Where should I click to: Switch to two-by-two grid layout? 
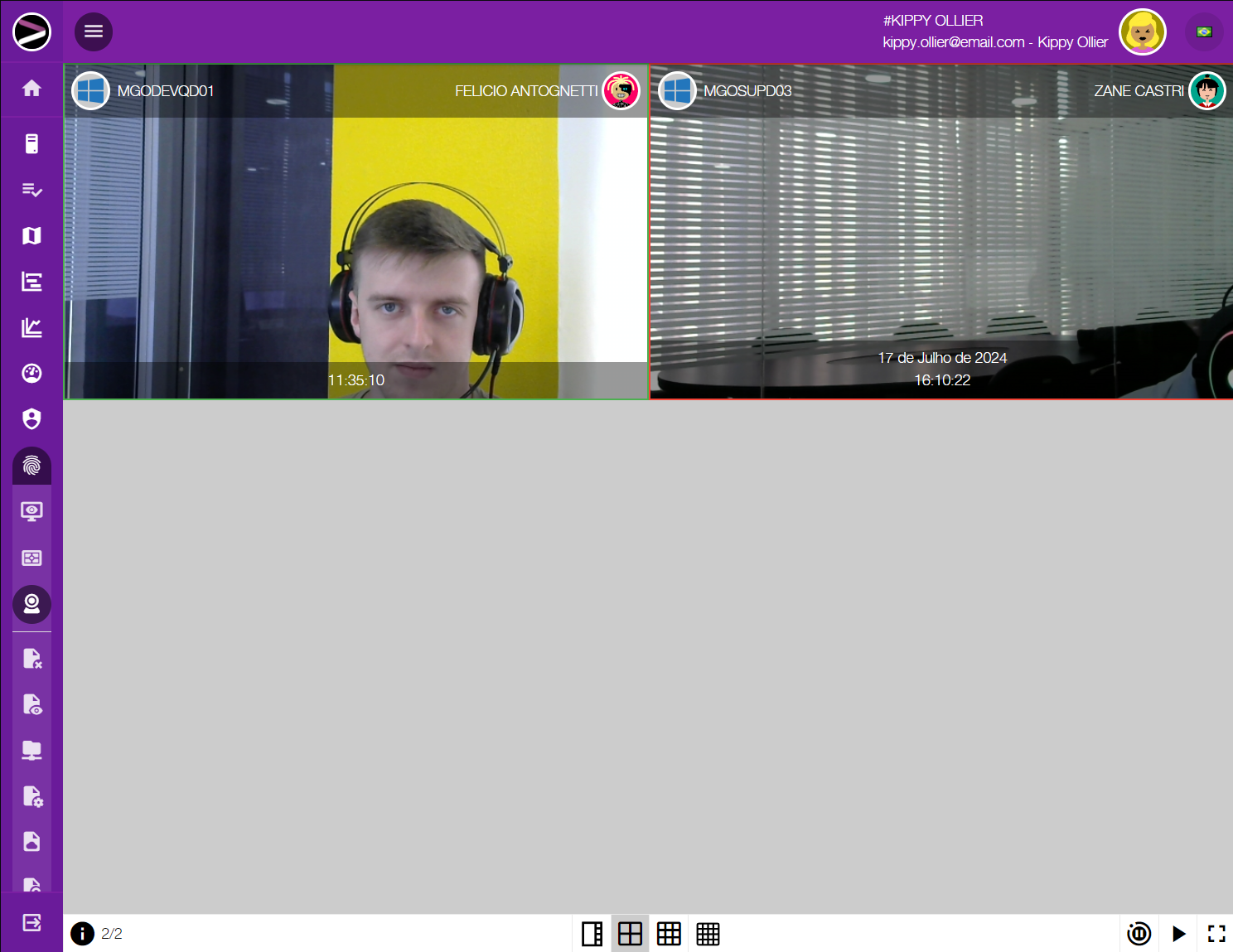(630, 934)
